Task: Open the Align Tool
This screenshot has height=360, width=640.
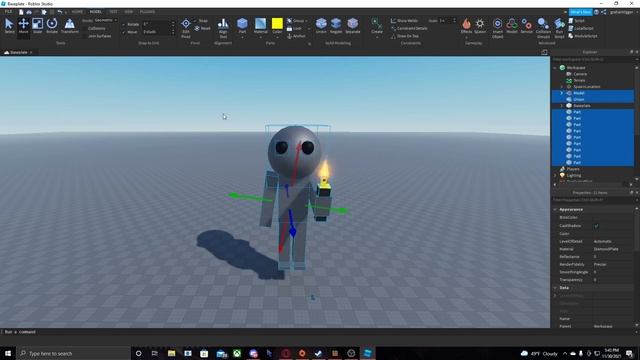Action: [x=223, y=27]
